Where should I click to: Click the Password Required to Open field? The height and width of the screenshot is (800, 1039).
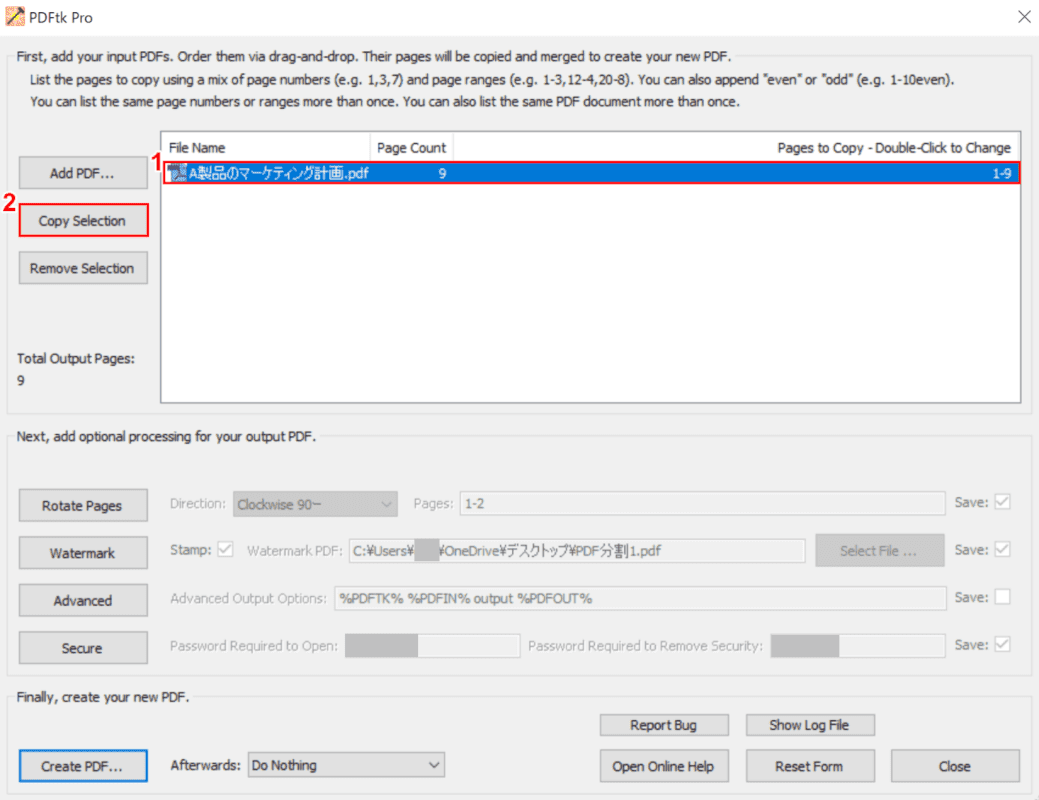tap(432, 646)
